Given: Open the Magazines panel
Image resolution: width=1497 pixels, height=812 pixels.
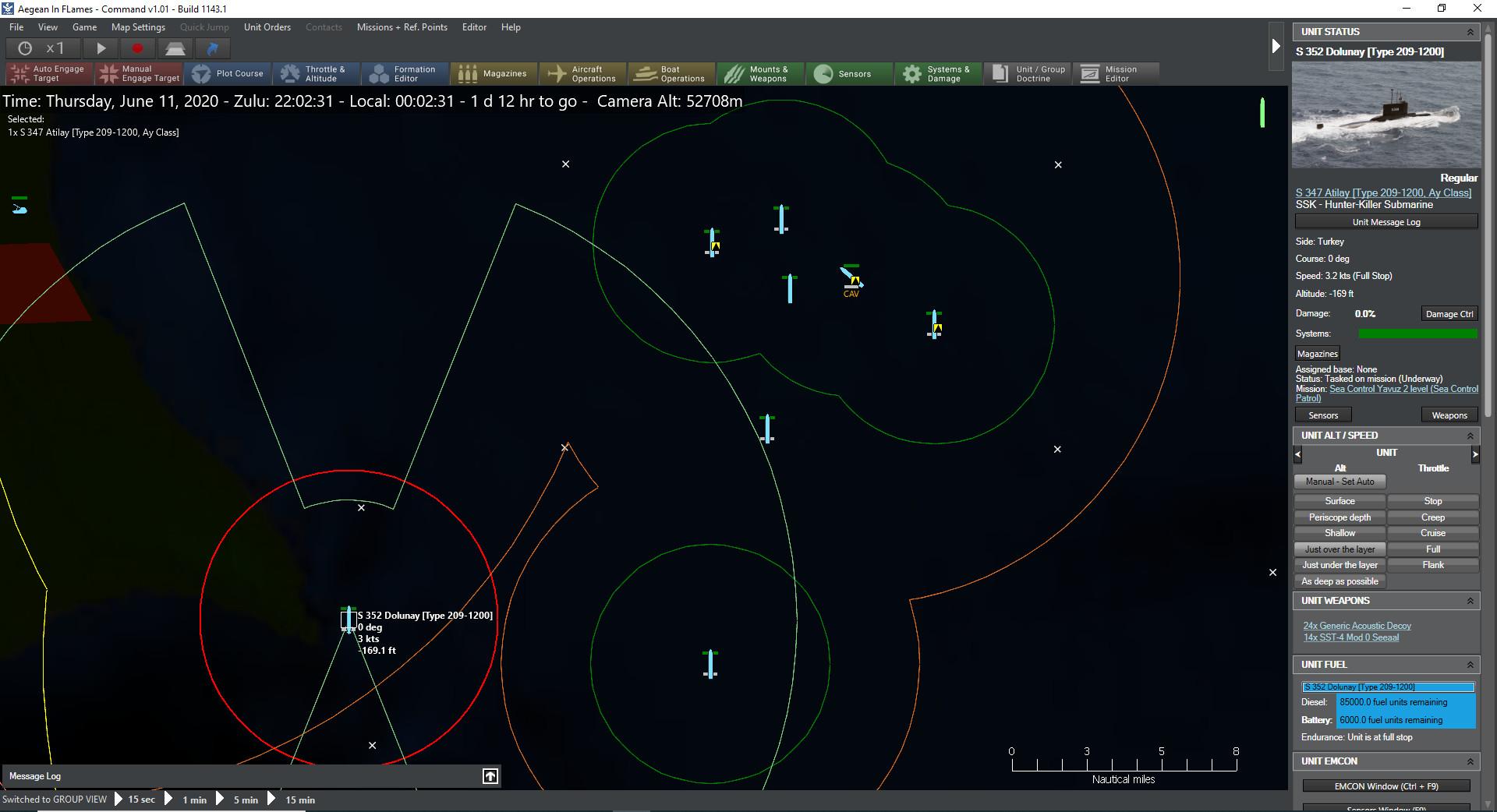Looking at the screenshot, I should pyautogui.click(x=494, y=72).
